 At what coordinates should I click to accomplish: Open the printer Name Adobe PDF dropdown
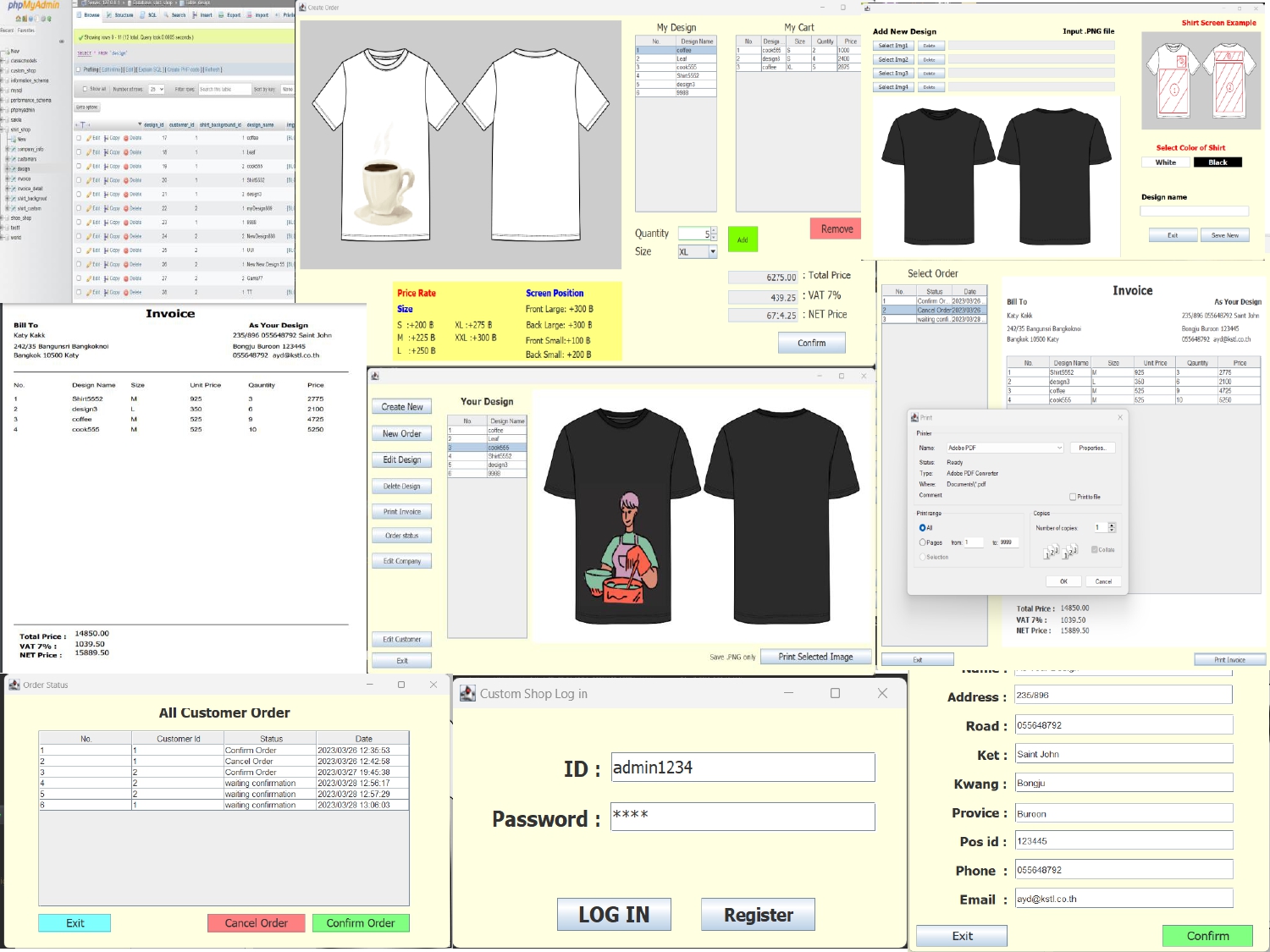tap(1005, 448)
